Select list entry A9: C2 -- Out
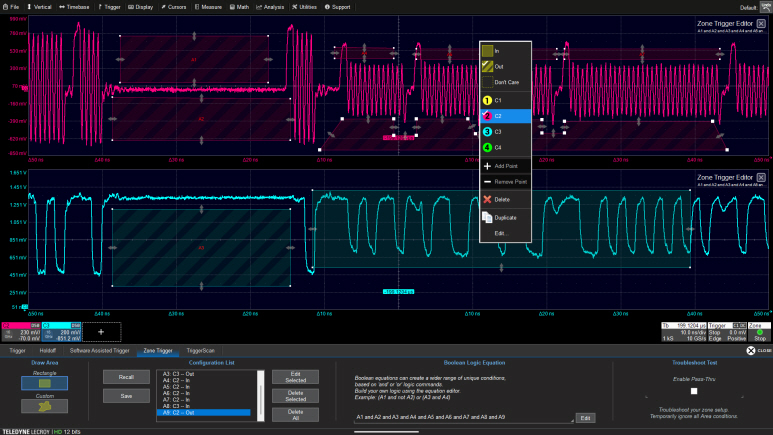 click(205, 412)
